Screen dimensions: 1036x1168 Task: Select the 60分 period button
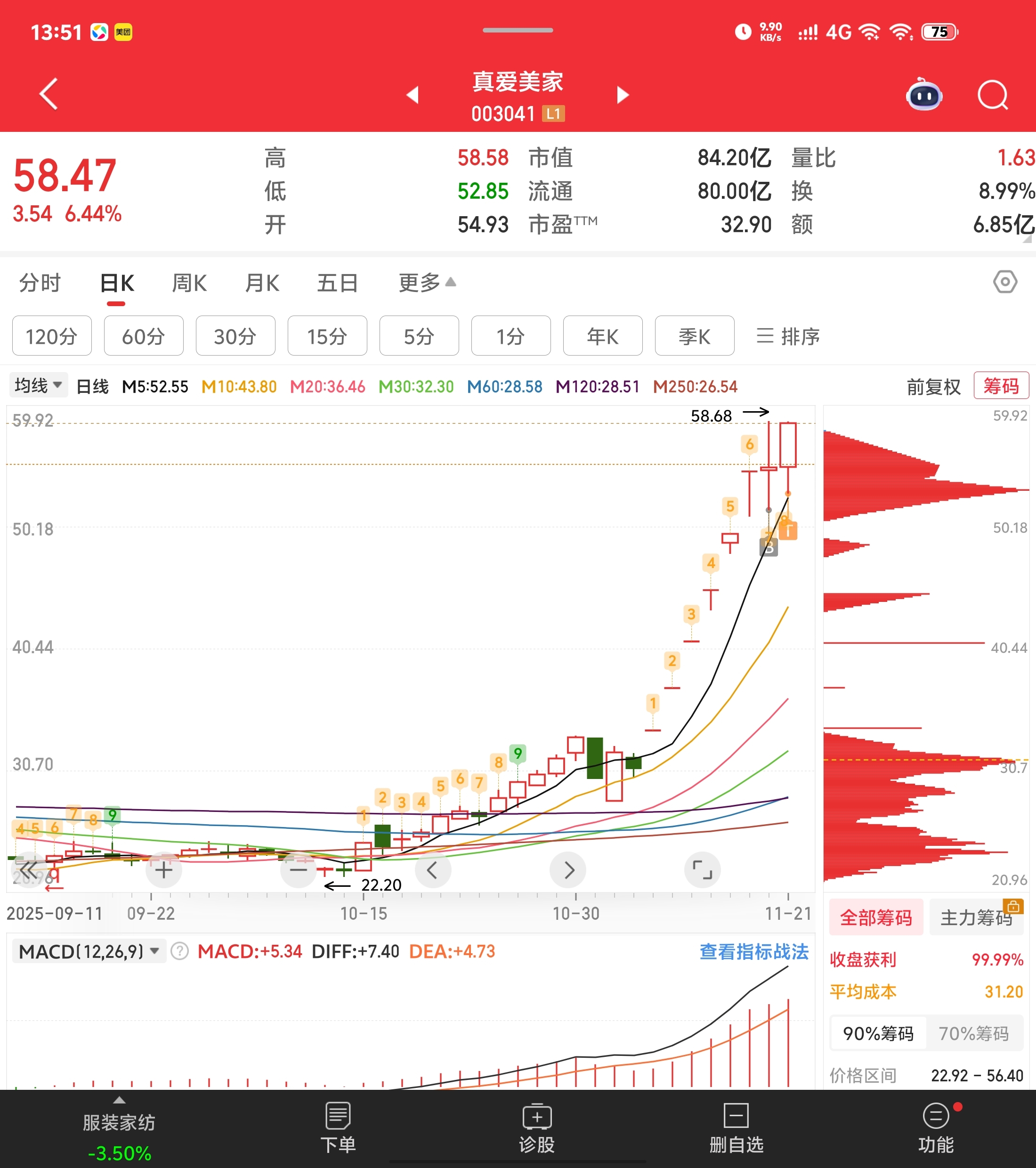[144, 337]
